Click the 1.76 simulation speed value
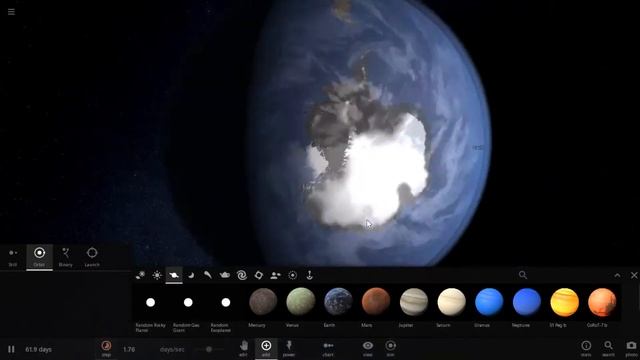 click(129, 349)
